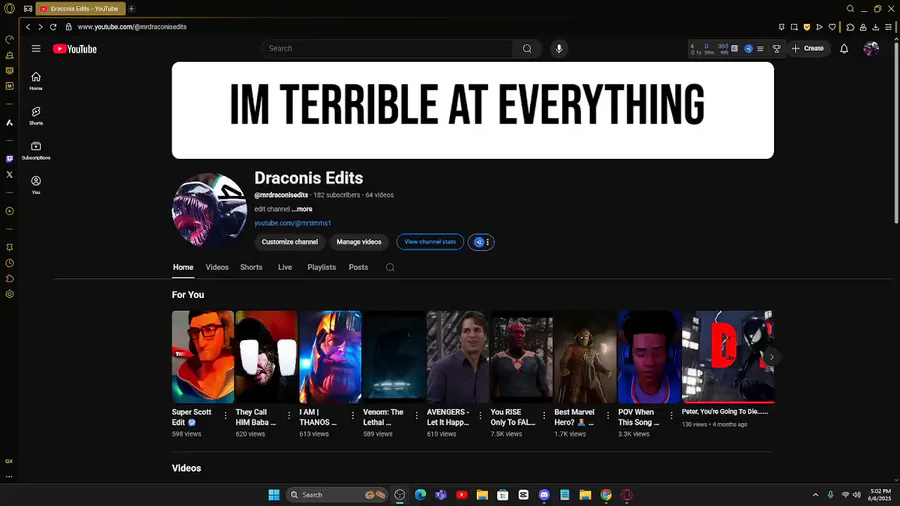Expand channel description with ...more
The height and width of the screenshot is (506, 900).
pos(302,209)
